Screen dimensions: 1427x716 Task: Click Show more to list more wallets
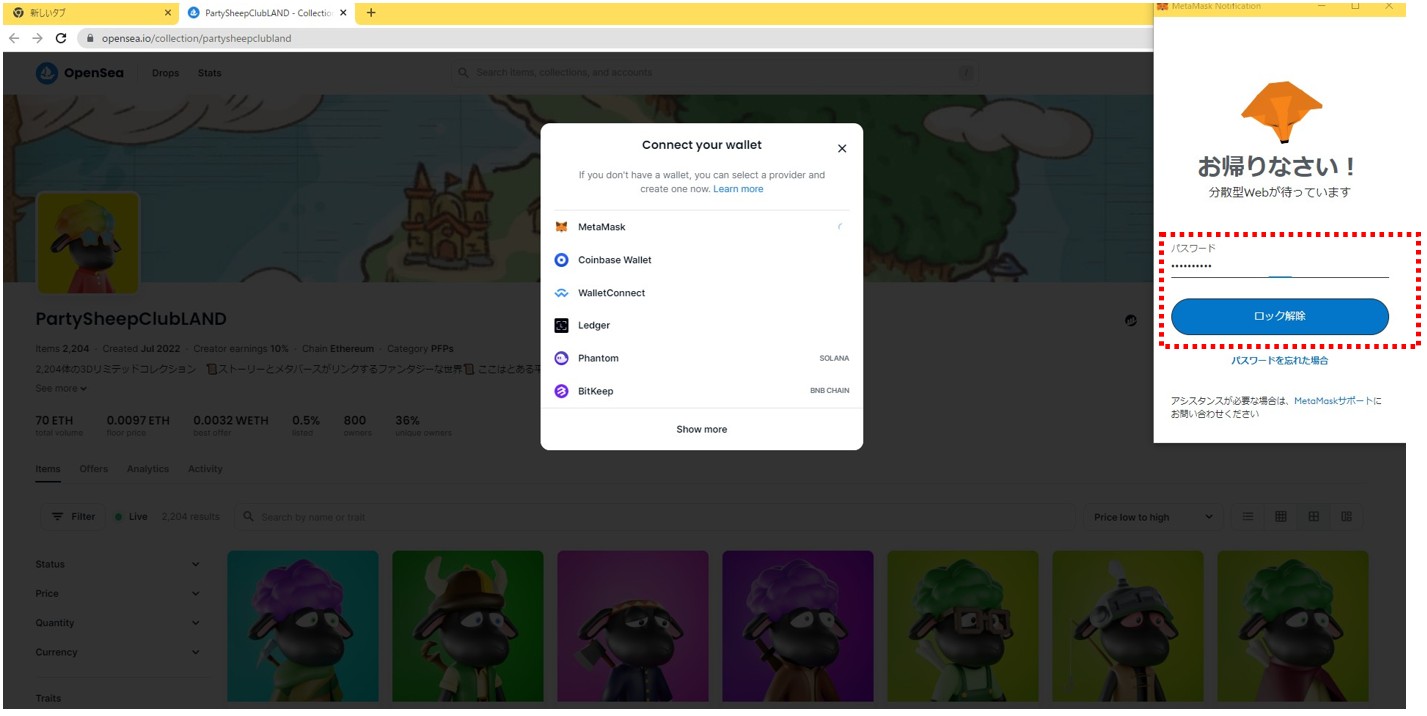click(702, 430)
